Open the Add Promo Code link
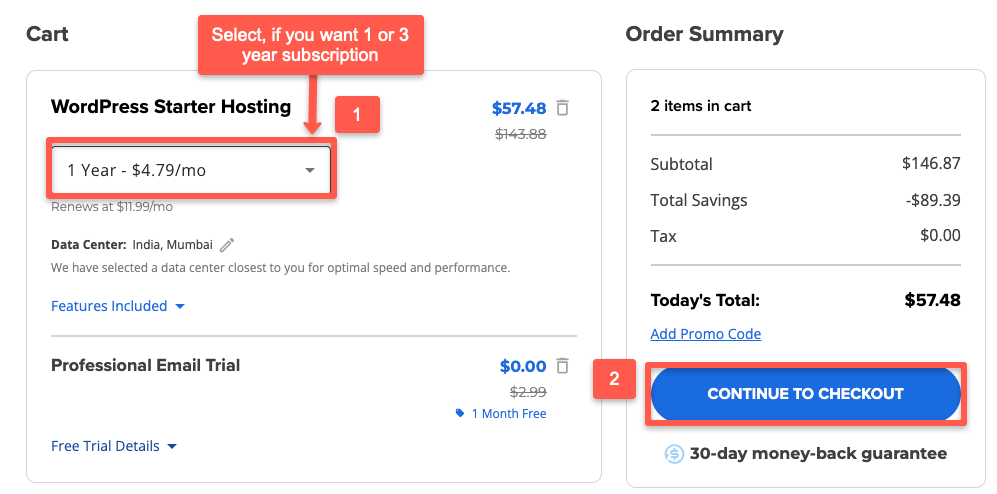997x494 pixels. click(x=705, y=334)
